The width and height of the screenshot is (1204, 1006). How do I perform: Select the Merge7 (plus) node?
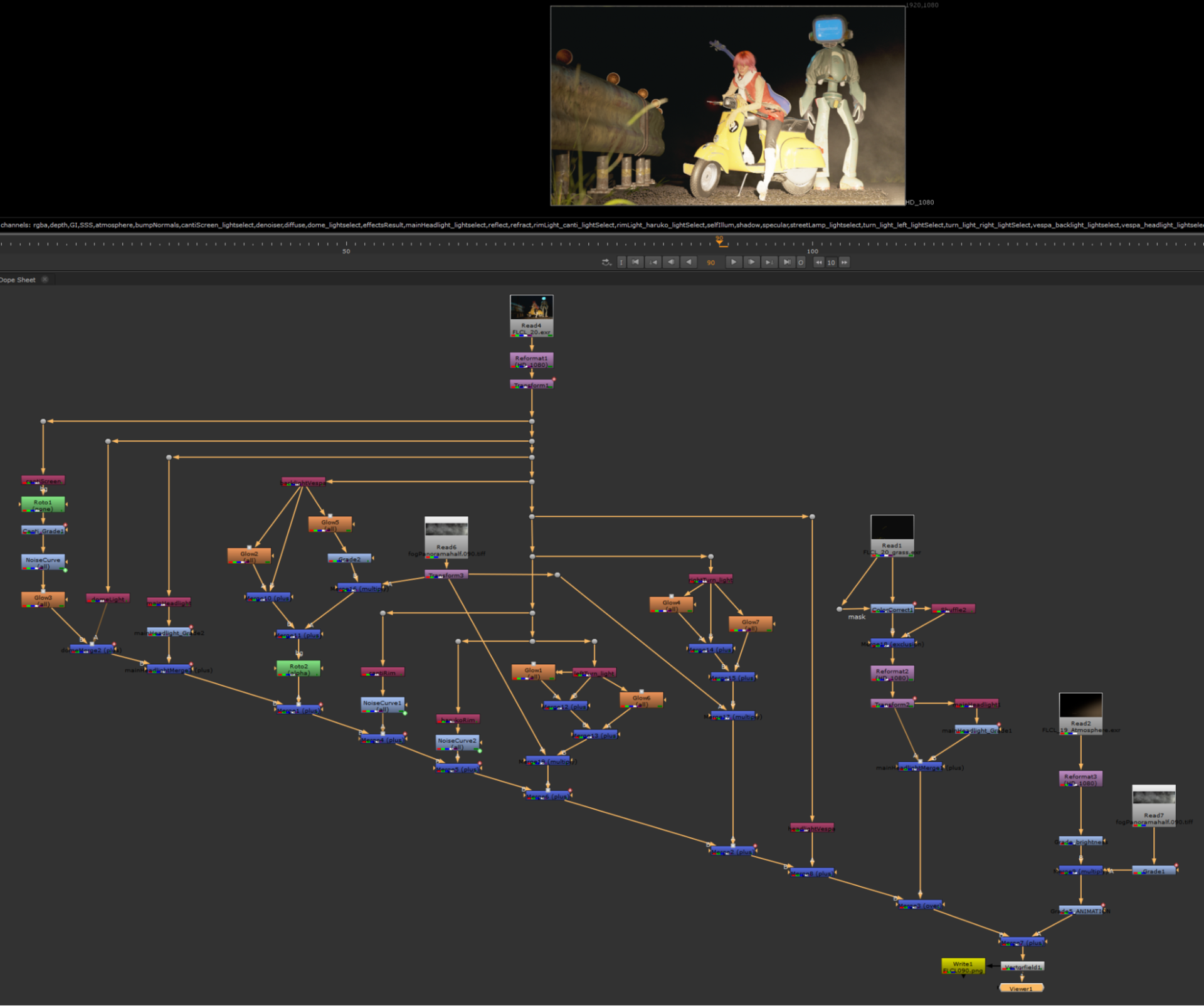click(x=1023, y=942)
